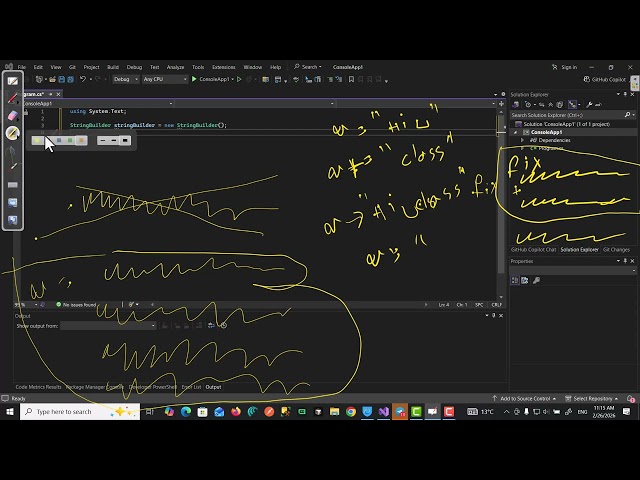Select the pink eraser annotation tool
This screenshot has height=480, width=640.
click(13, 116)
